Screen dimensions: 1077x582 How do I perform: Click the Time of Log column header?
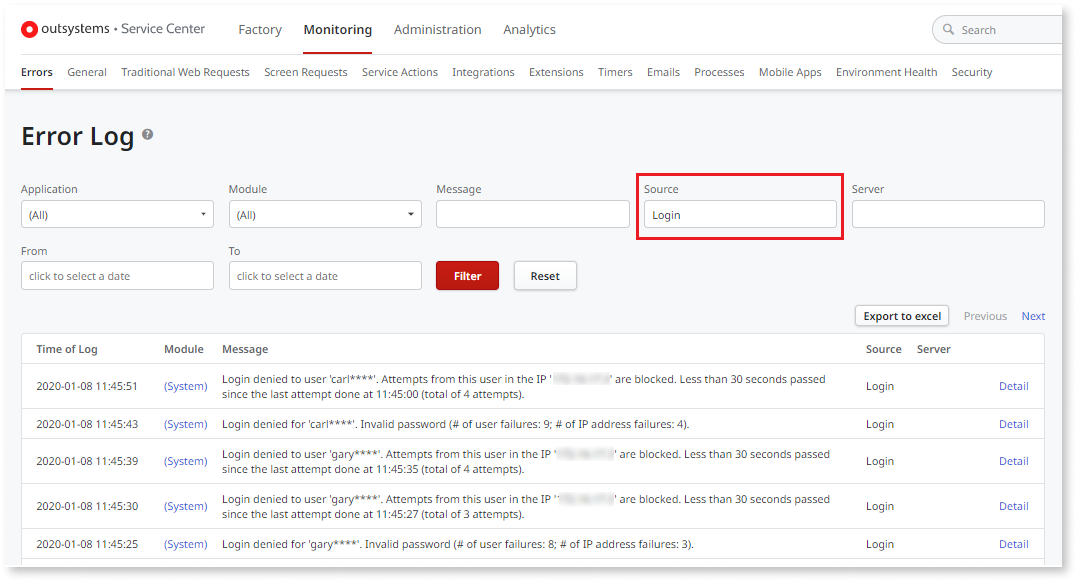coord(67,349)
